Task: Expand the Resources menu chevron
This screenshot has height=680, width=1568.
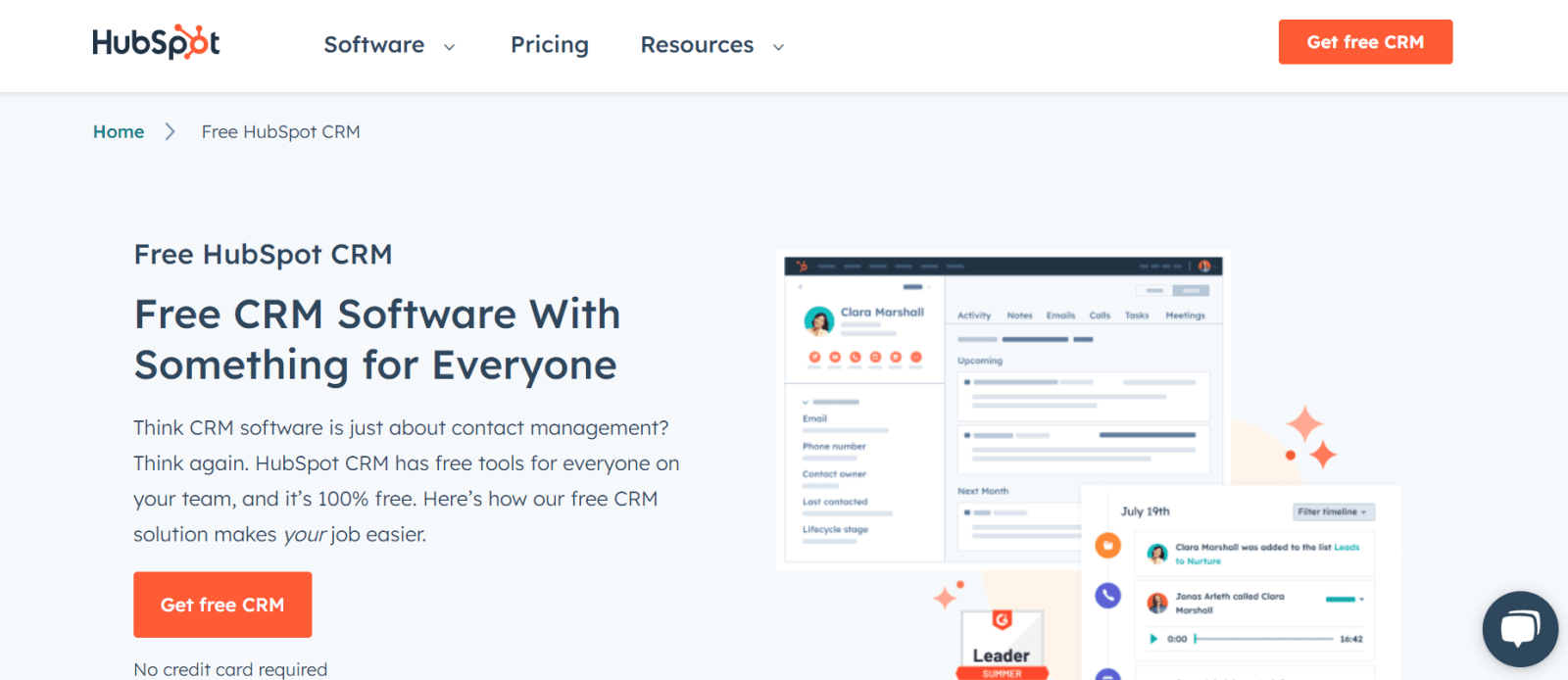Action: click(779, 47)
